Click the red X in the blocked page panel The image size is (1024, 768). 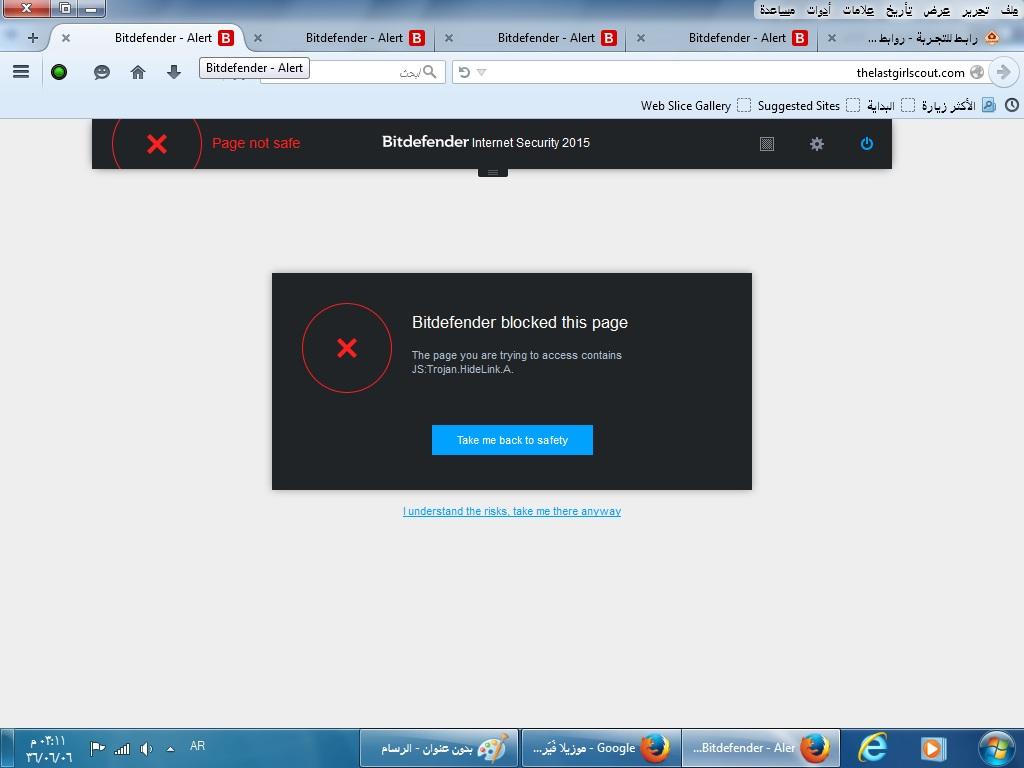pyautogui.click(x=347, y=348)
